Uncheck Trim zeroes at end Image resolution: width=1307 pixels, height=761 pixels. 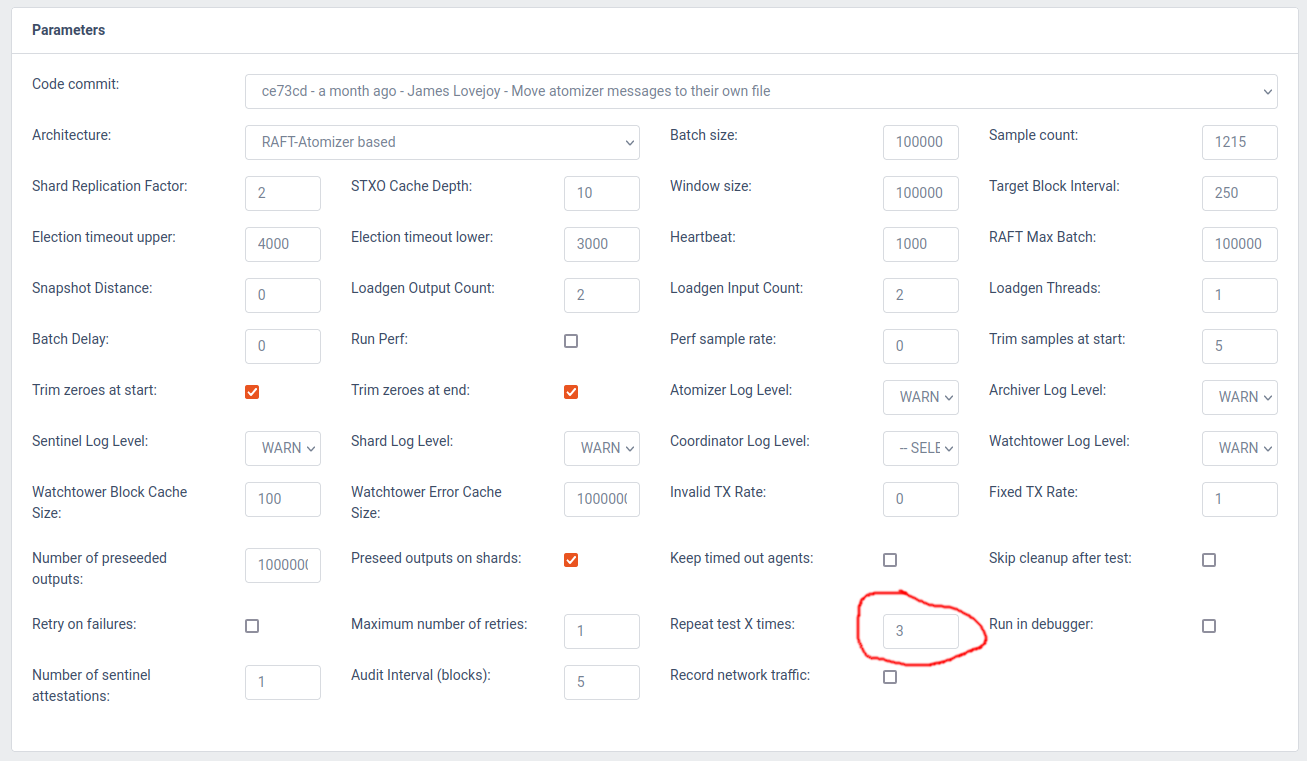[571, 392]
